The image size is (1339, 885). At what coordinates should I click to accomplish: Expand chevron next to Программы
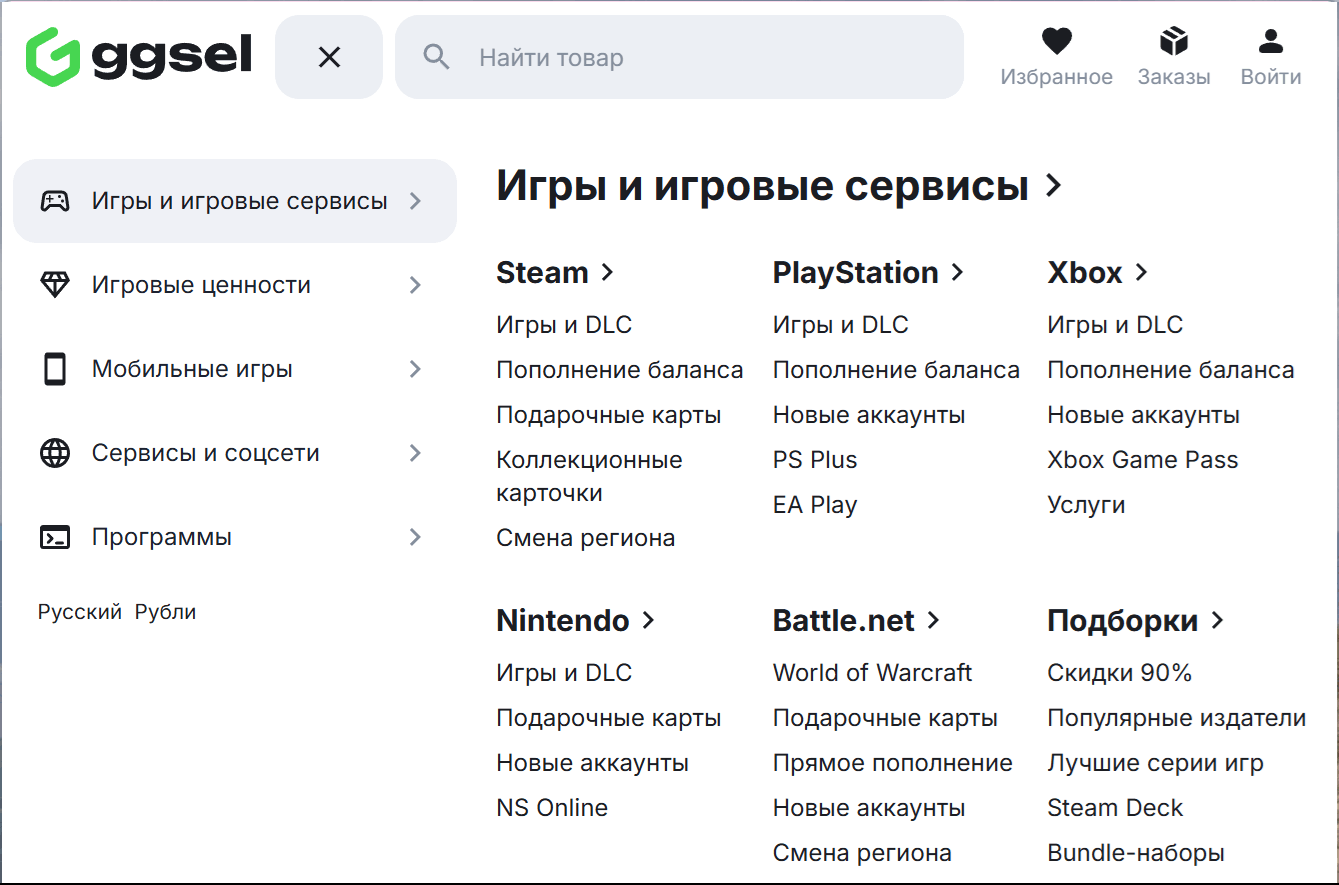tap(416, 537)
